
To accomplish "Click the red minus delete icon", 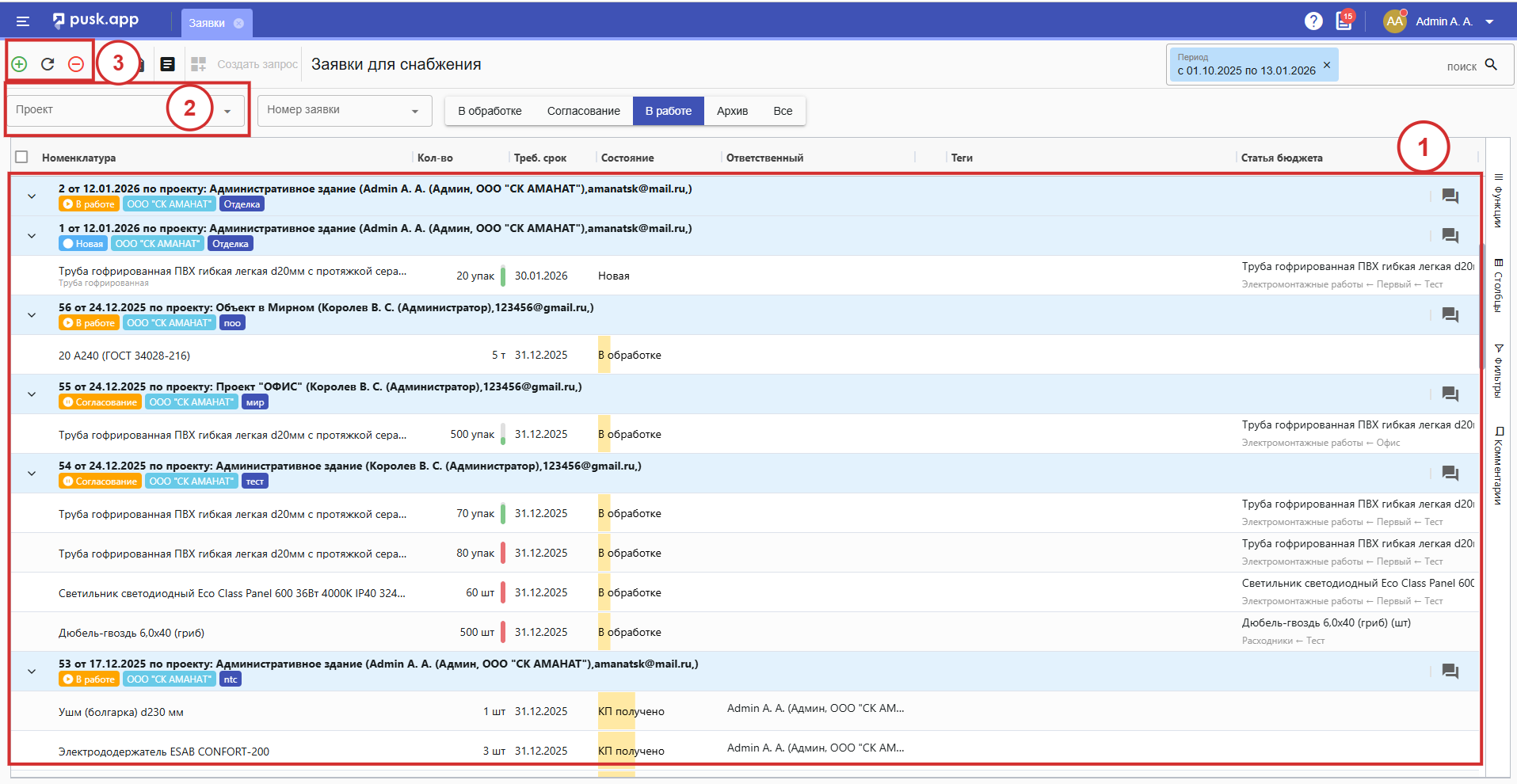I will click(x=76, y=64).
